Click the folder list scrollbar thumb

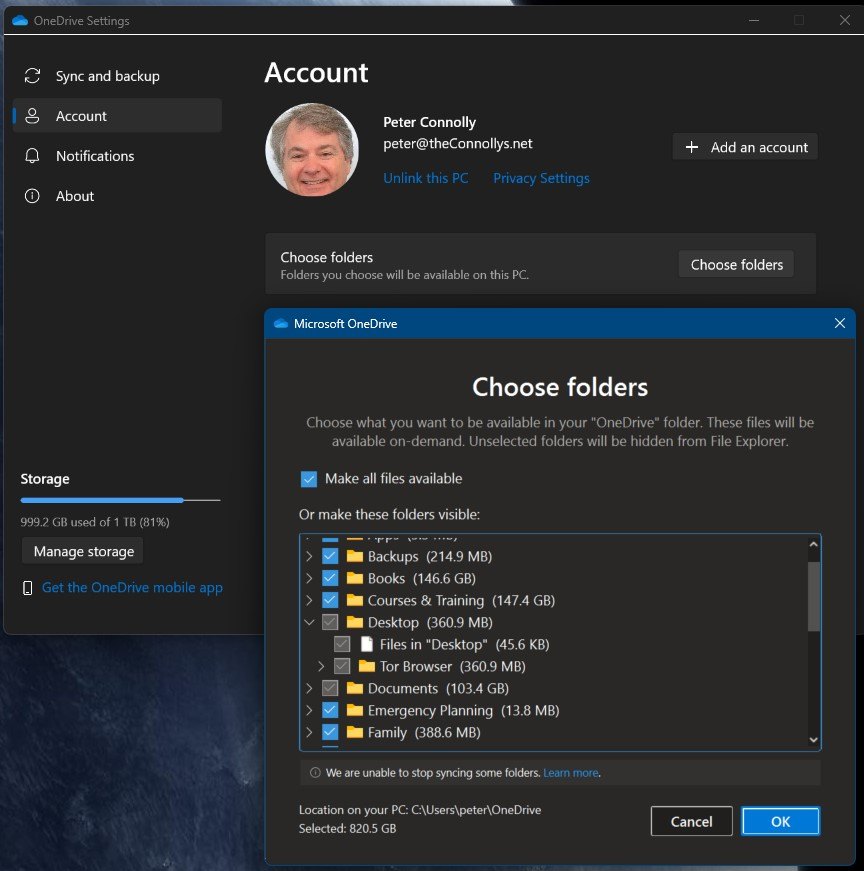813,596
